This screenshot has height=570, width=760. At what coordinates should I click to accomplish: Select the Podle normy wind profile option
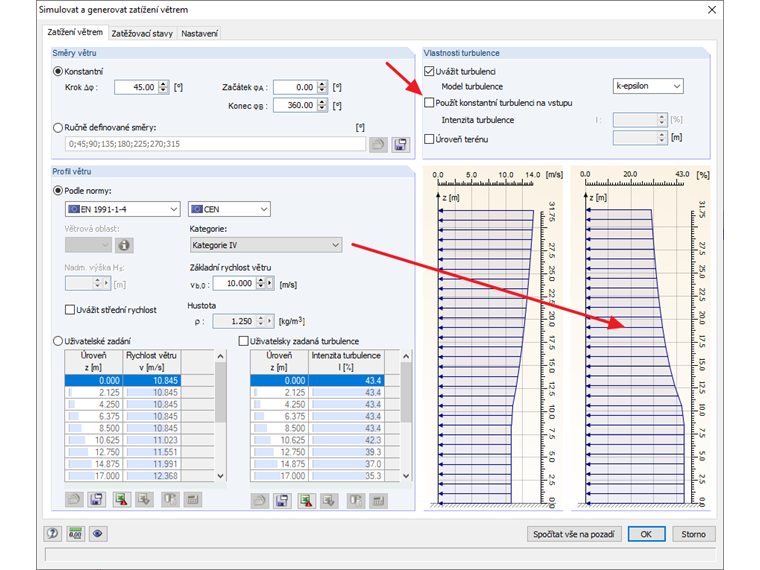58,190
